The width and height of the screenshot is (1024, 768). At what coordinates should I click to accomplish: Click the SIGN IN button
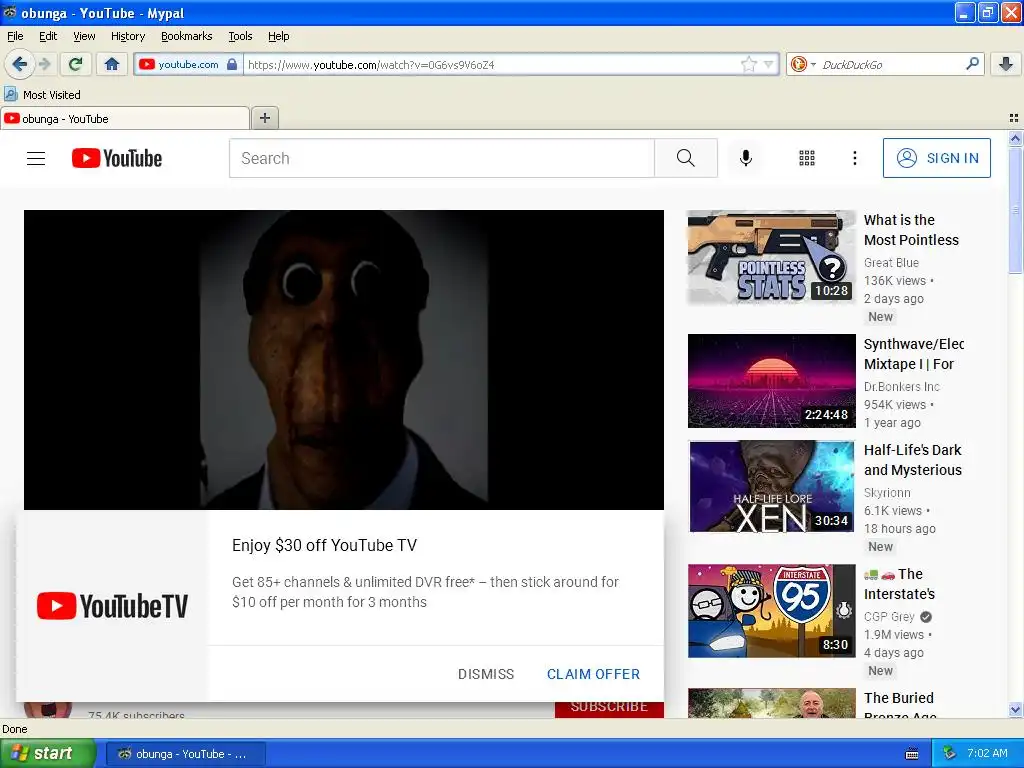pyautogui.click(x=936, y=158)
